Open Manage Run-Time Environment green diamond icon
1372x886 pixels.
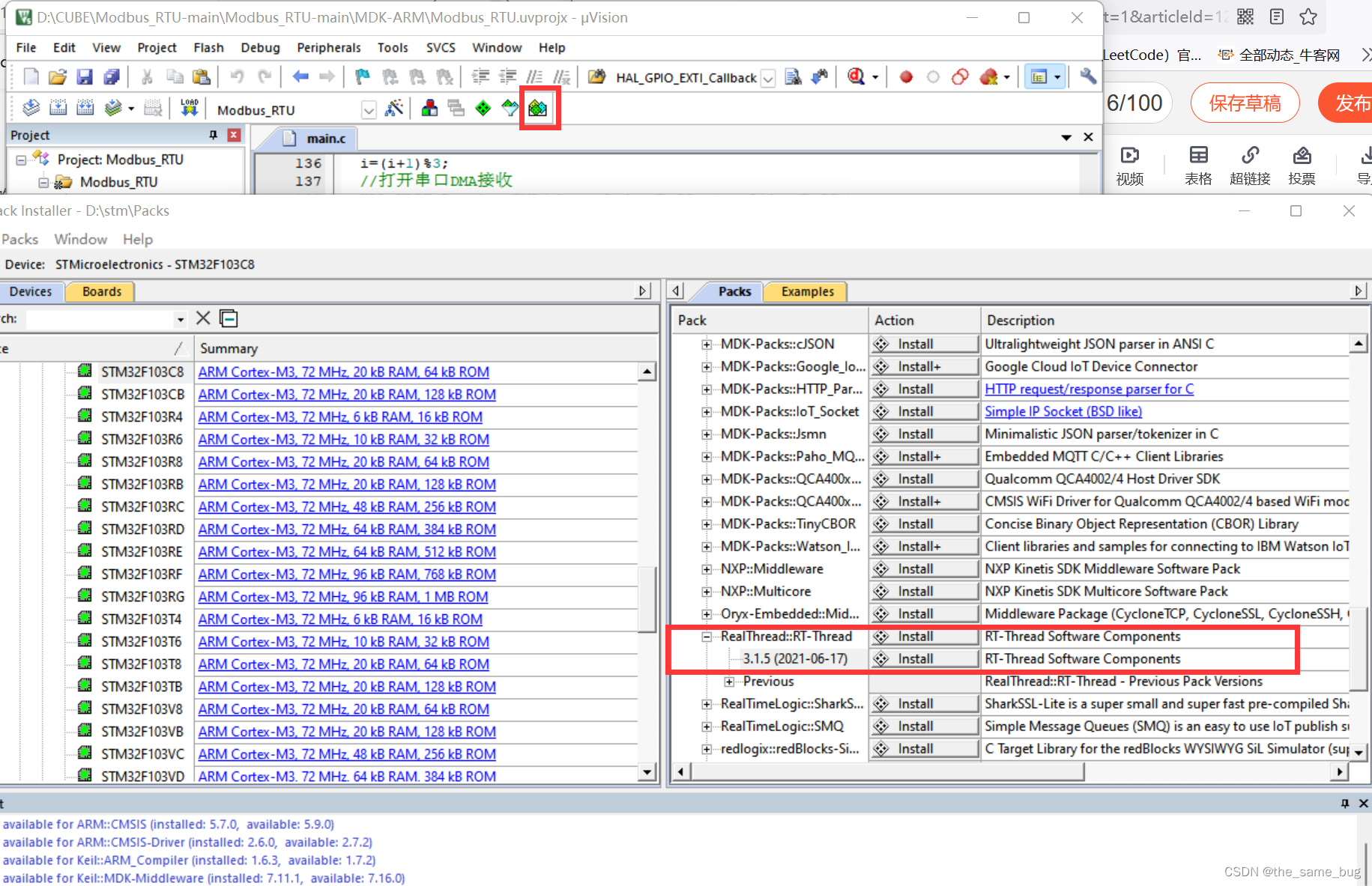(x=483, y=109)
